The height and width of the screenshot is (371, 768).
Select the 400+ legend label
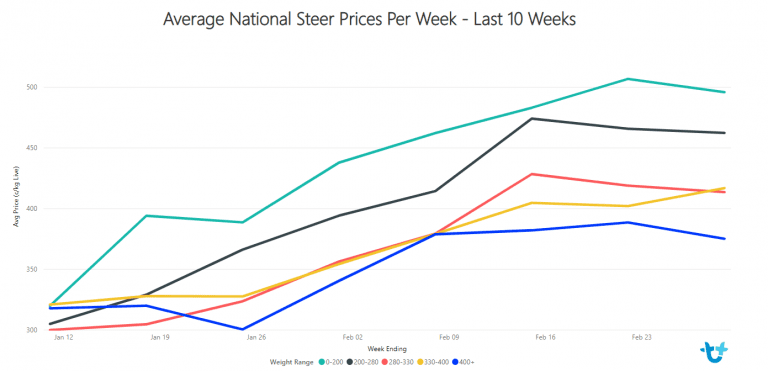(x=467, y=362)
